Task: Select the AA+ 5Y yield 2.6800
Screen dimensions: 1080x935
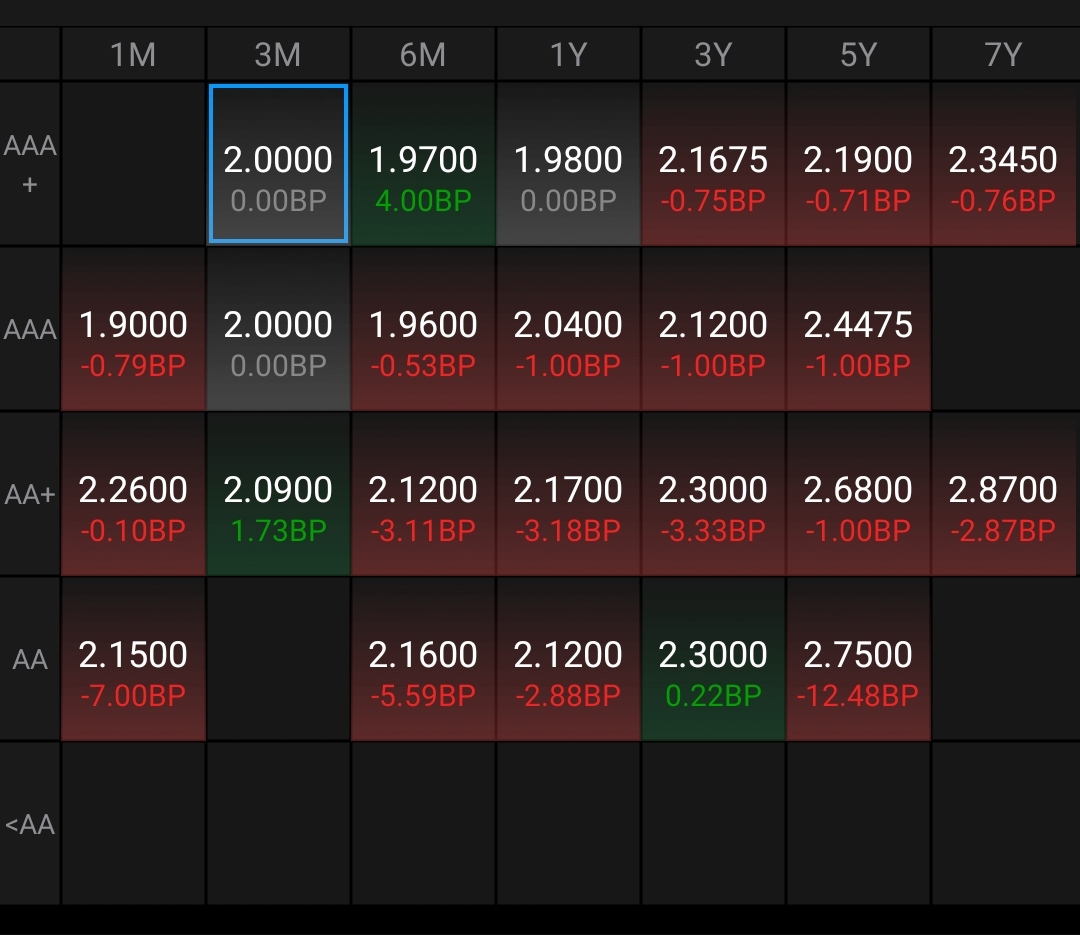Action: 858,494
